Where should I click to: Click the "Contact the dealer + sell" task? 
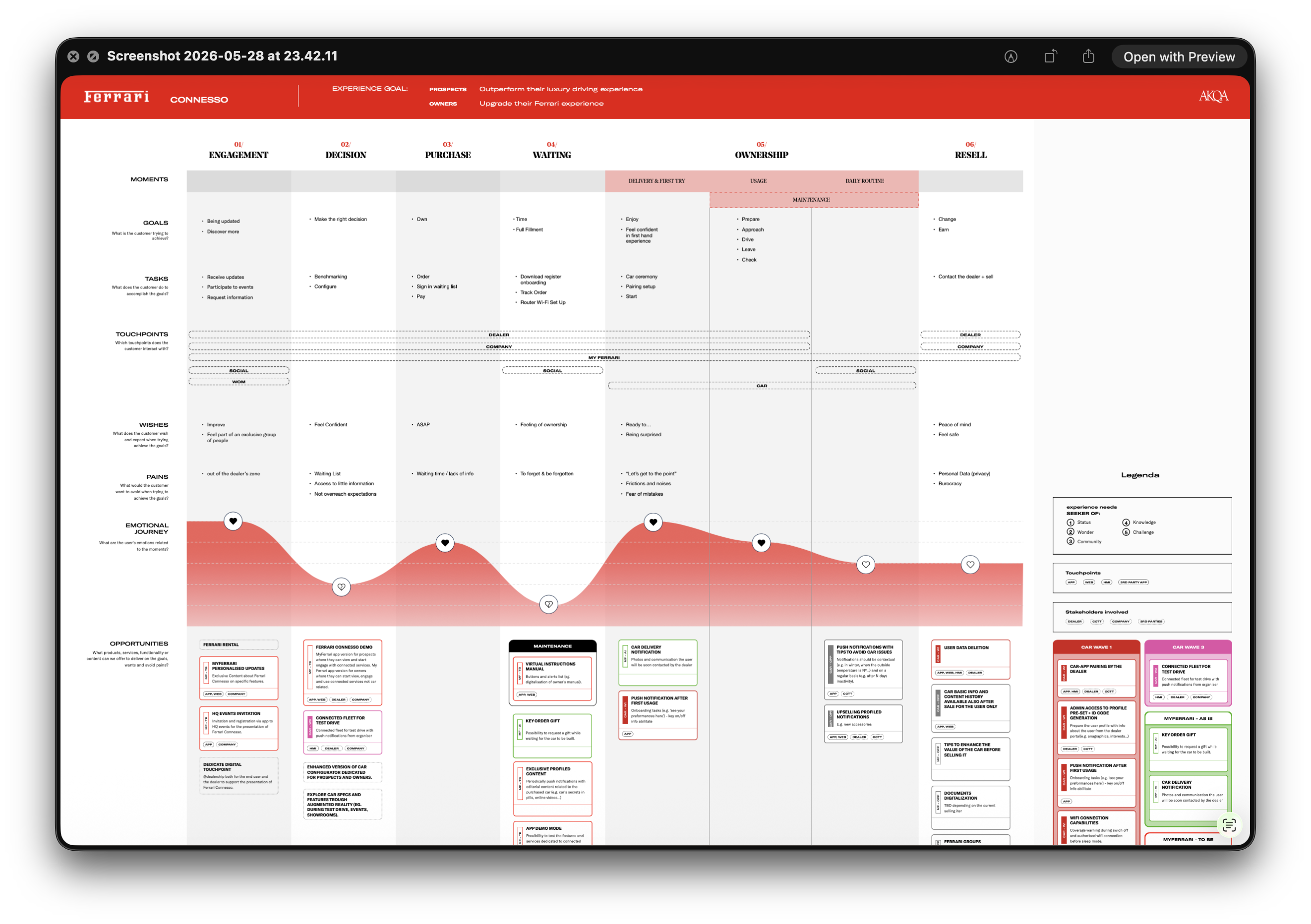965,277
